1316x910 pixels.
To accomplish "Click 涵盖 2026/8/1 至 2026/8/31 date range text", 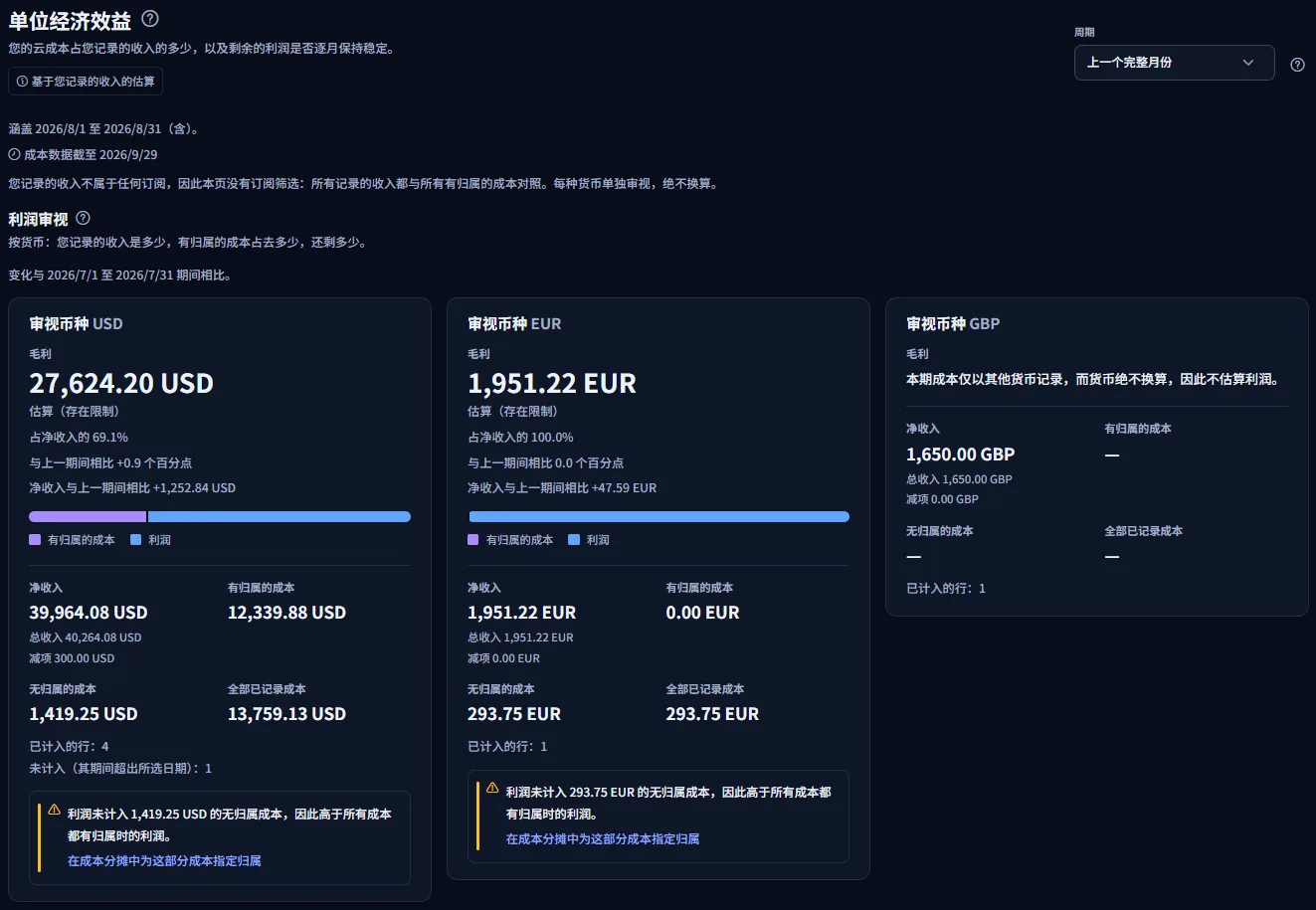I will pyautogui.click(x=104, y=129).
